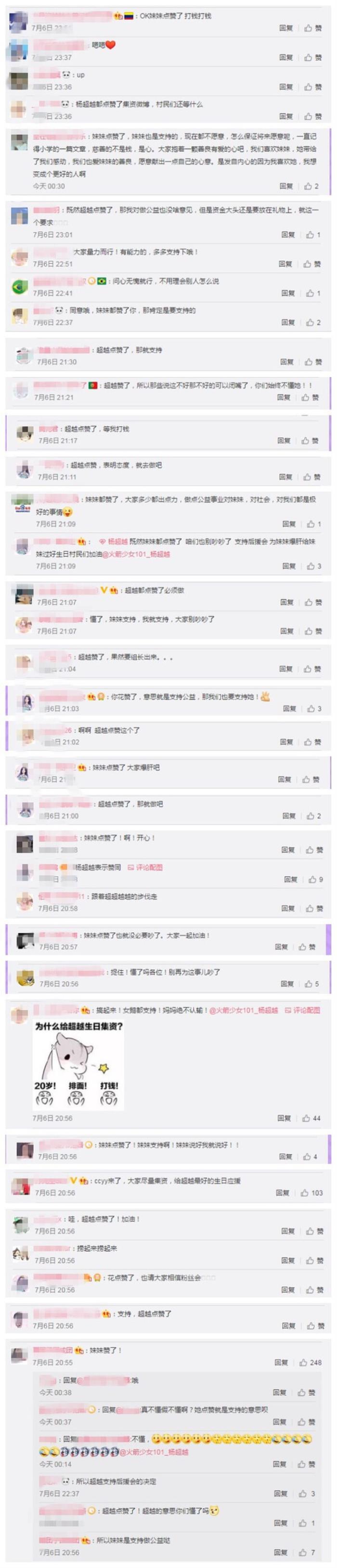337x1568 pixels.
Task: Open 评论配图 link beside 杨超越表示赞同
Action: coord(145,867)
